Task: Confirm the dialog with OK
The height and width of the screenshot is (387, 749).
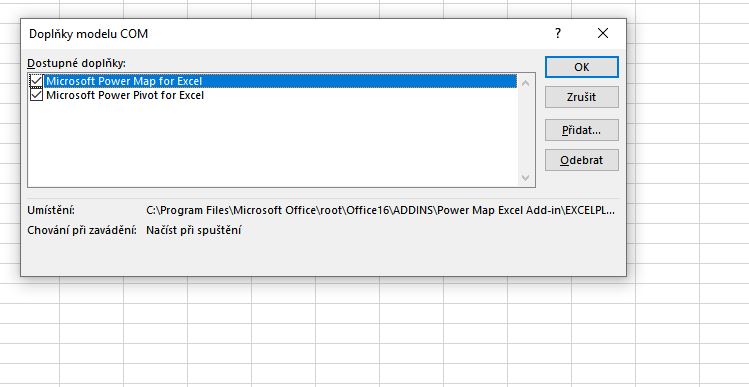Action: click(x=582, y=67)
